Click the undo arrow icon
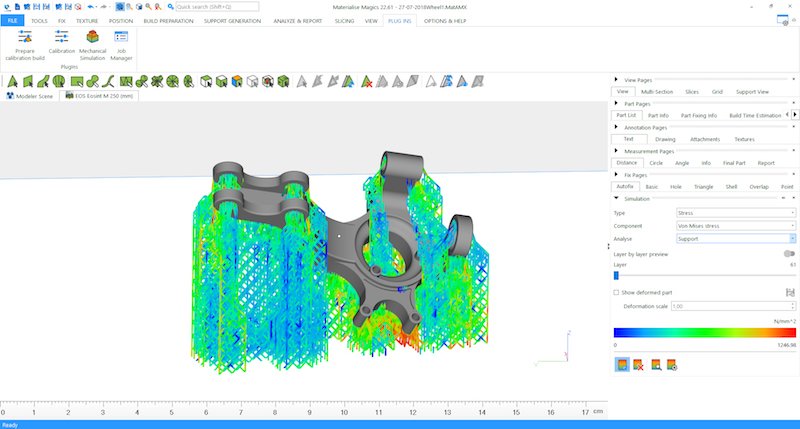This screenshot has height=429, width=800. click(x=90, y=7)
